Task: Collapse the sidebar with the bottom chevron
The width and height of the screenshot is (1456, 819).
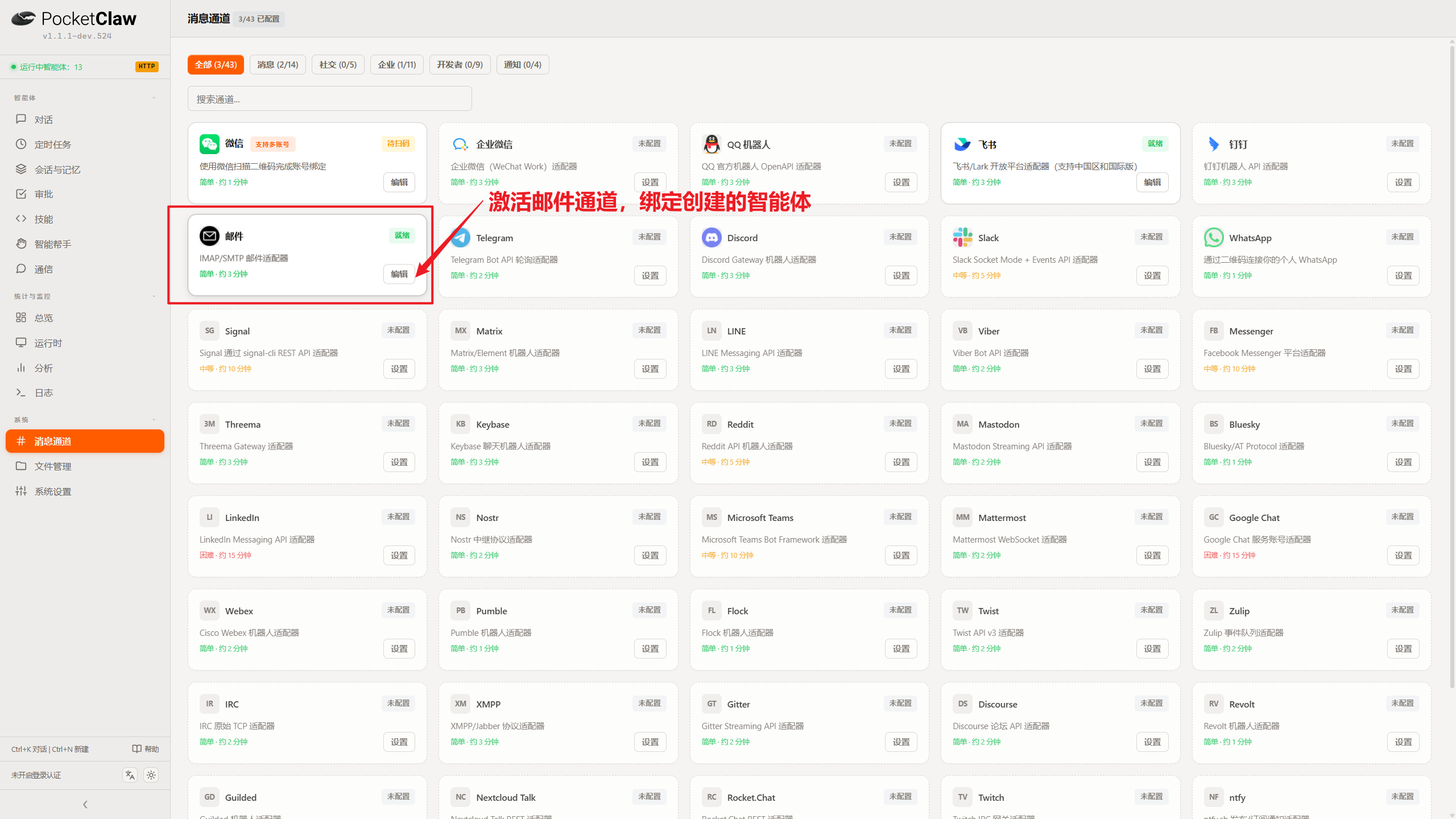Action: [x=85, y=805]
